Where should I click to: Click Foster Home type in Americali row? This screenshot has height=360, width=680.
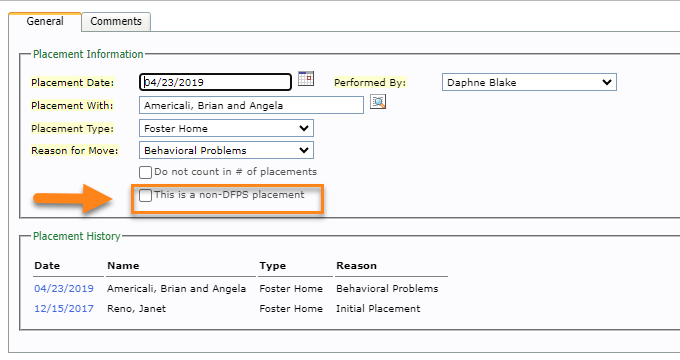point(291,288)
